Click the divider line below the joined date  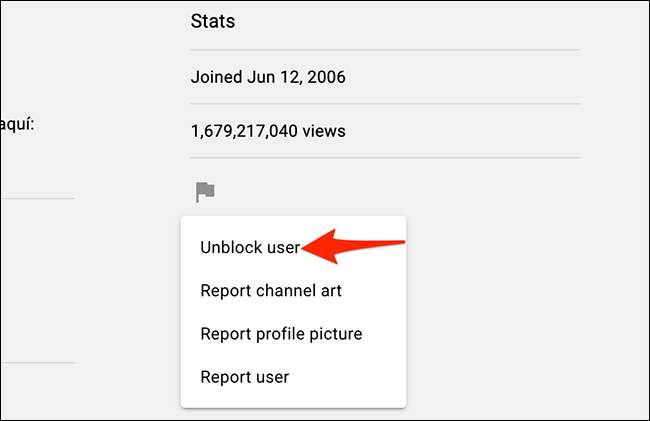click(x=385, y=103)
